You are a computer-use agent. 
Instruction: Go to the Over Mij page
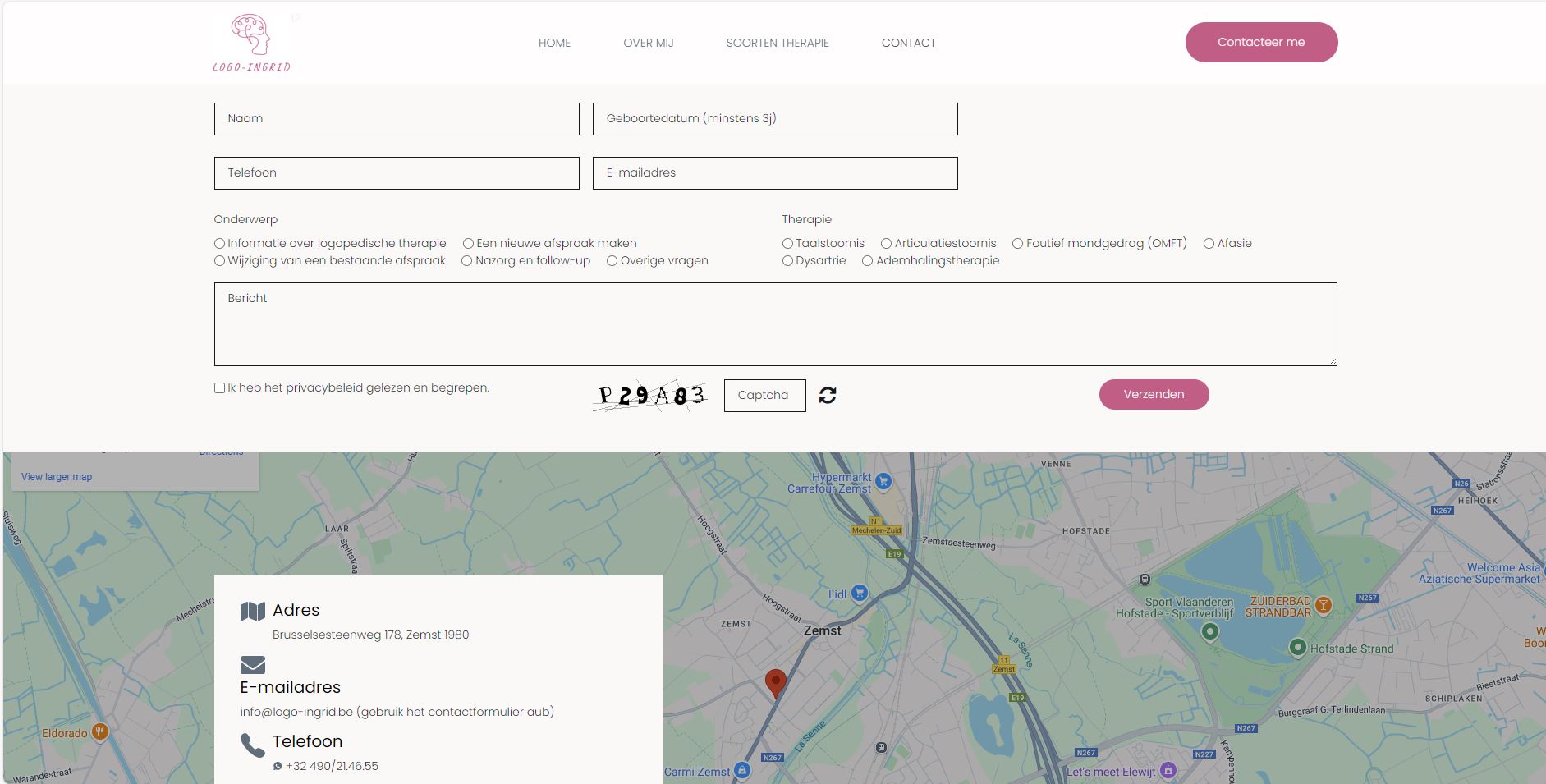pyautogui.click(x=649, y=43)
